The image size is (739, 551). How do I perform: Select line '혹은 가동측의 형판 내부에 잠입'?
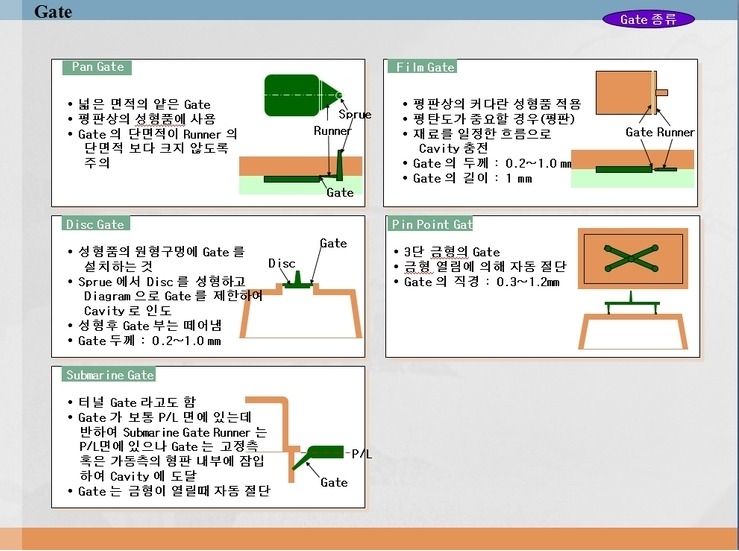pyautogui.click(x=172, y=461)
